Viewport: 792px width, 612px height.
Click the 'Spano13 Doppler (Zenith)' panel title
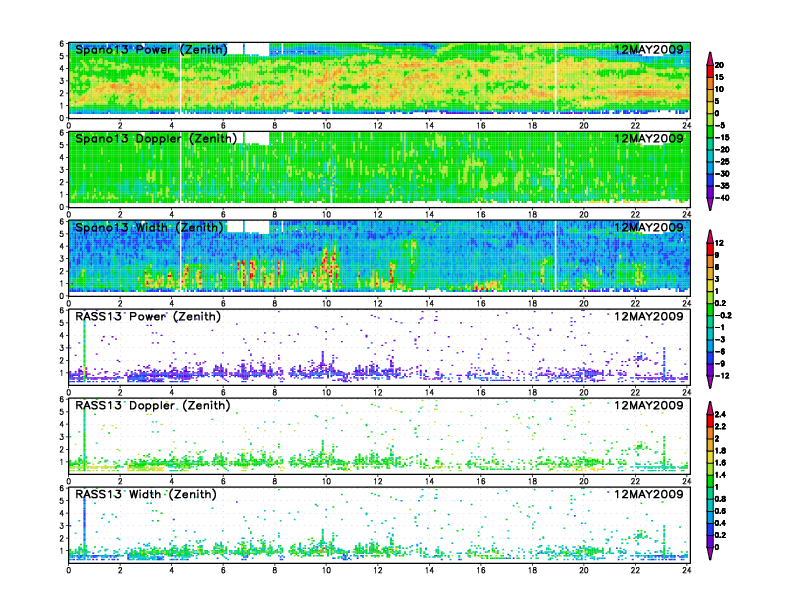[156, 138]
